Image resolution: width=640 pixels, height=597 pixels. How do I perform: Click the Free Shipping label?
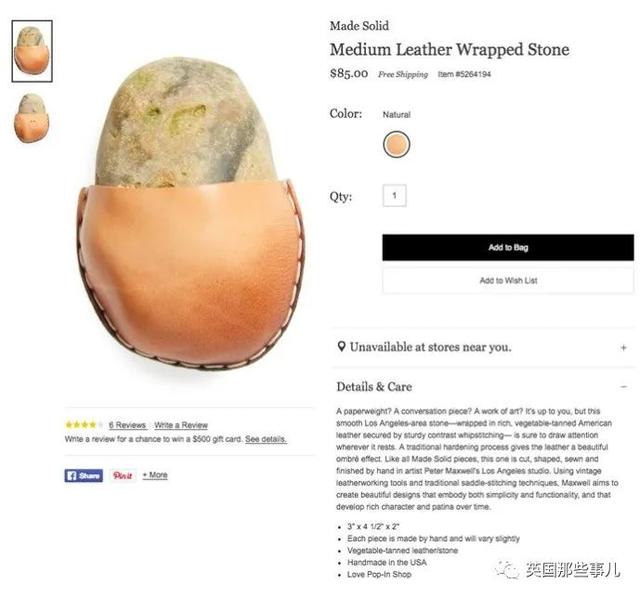pyautogui.click(x=403, y=74)
